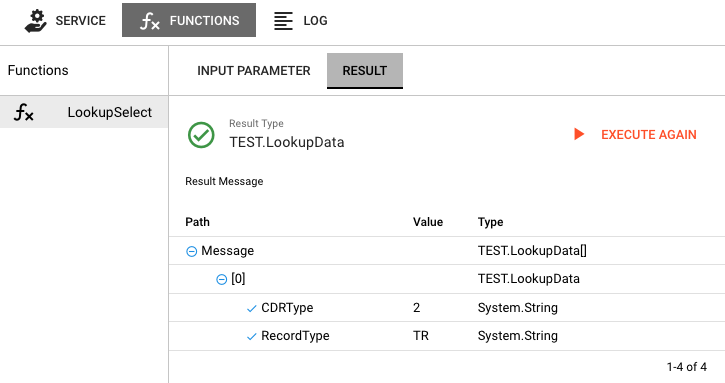Select the RESULT tab
This screenshot has width=725, height=383.
point(365,71)
